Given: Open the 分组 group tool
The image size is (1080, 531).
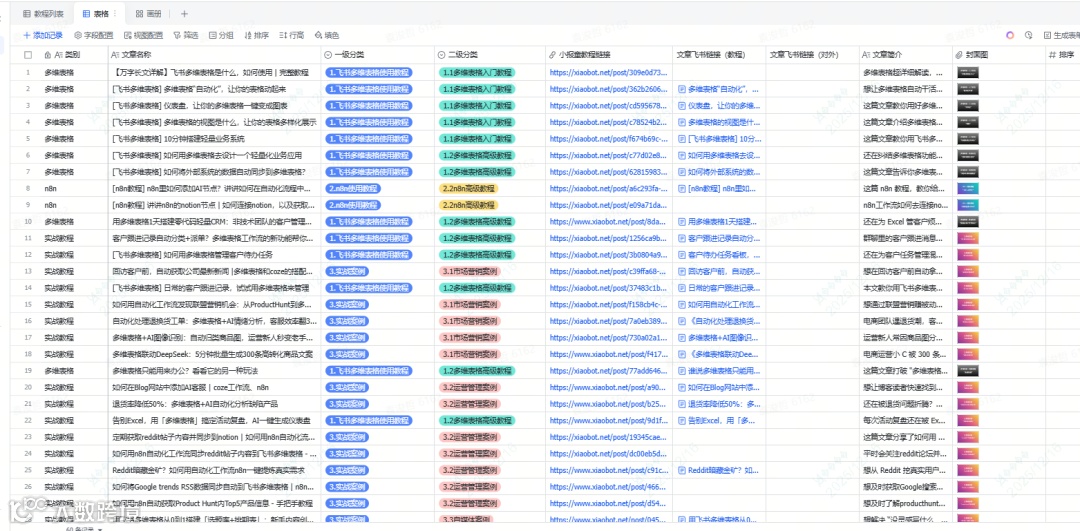Looking at the screenshot, I should pyautogui.click(x=221, y=35).
